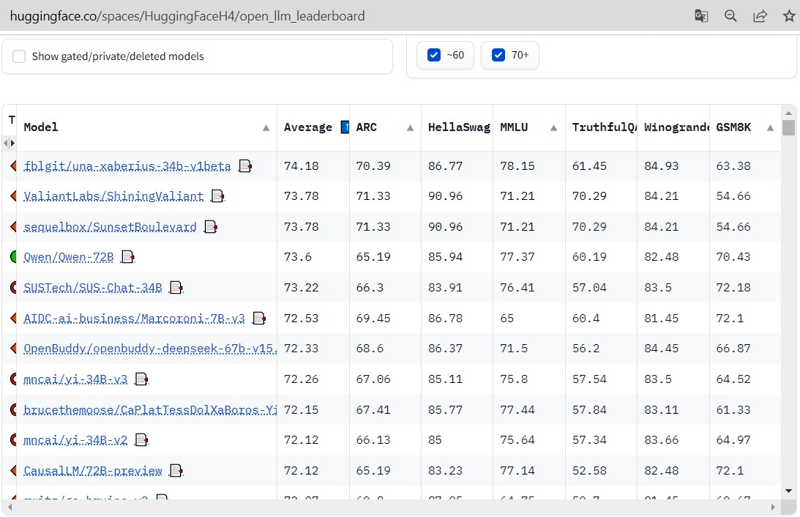This screenshot has width=800, height=517.
Task: Open brucethemoose/CaPlatTessDolXaBoros model link
Action: pyautogui.click(x=150, y=410)
